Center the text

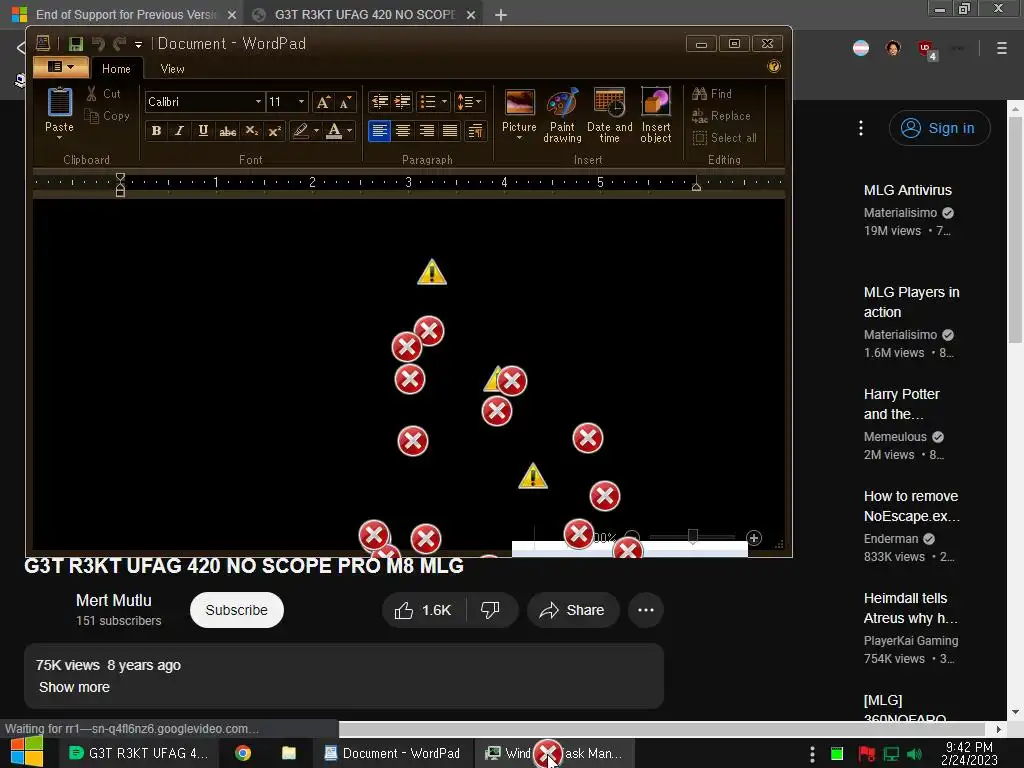pos(403,131)
